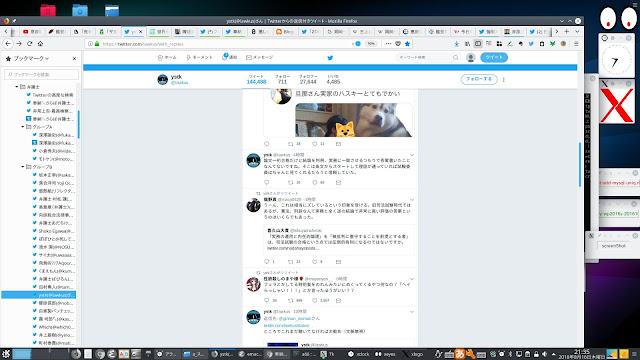Open profile more options three dots
The height and width of the screenshot is (360, 640).
(x=504, y=80)
